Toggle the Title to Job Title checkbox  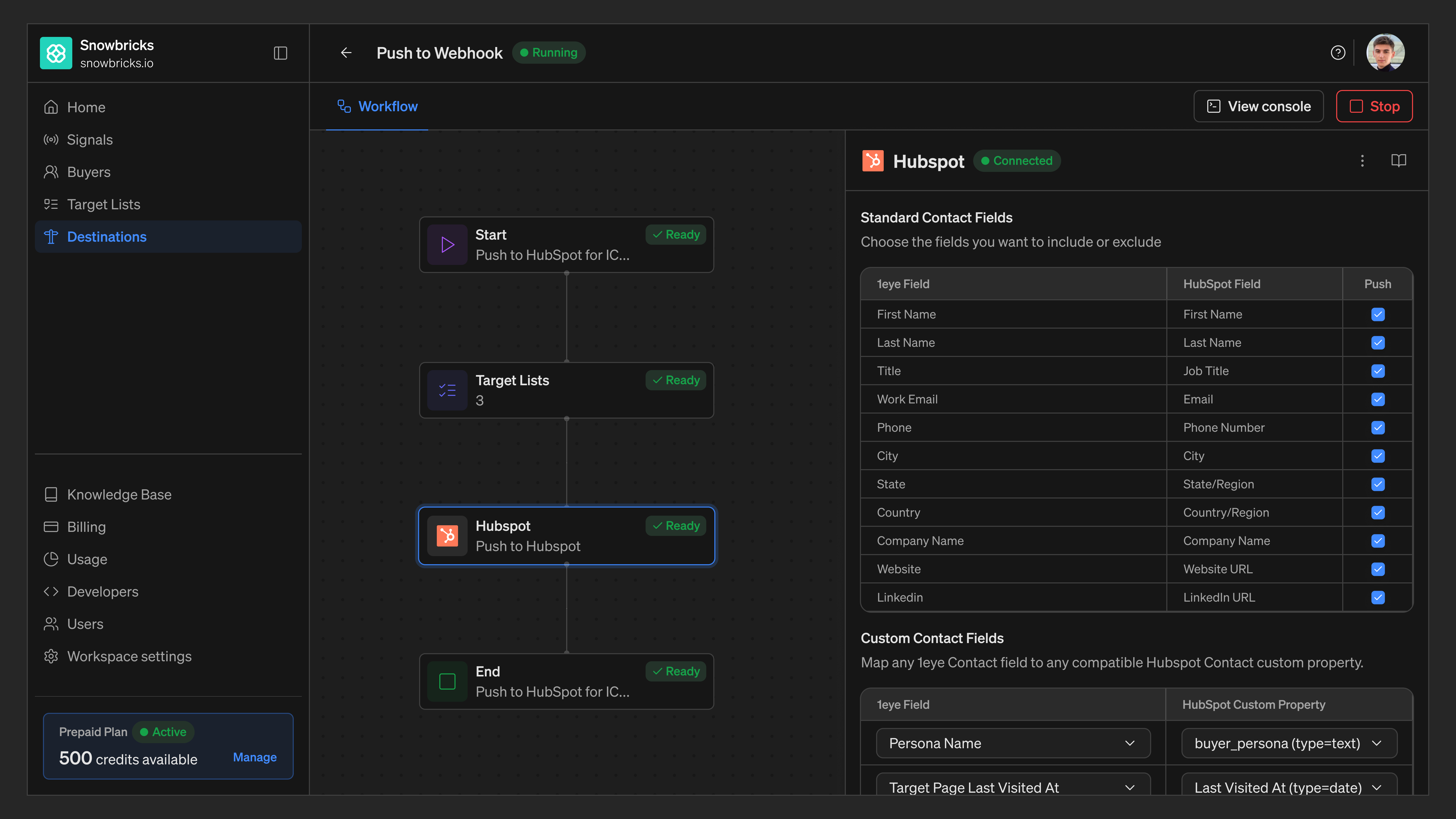[x=1378, y=371]
